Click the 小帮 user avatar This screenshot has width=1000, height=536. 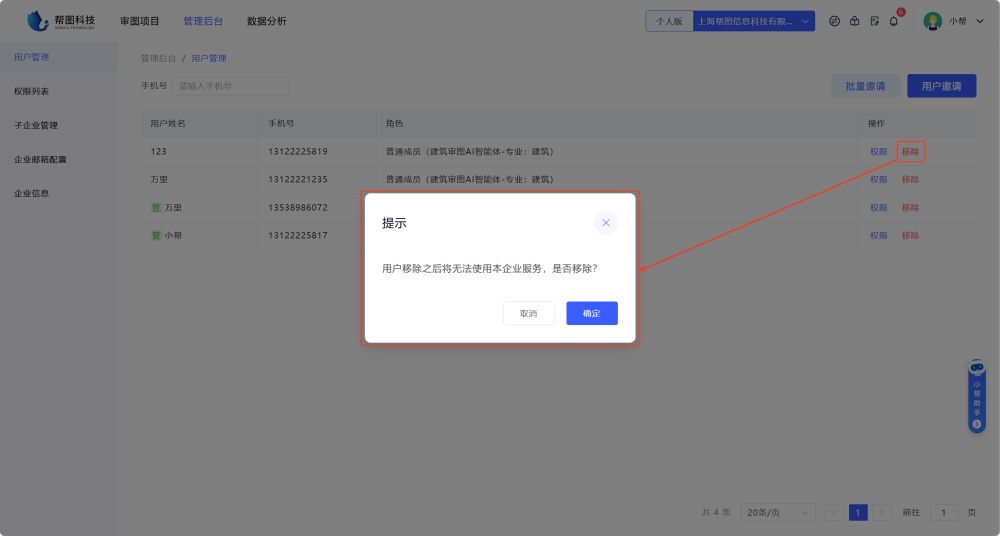[933, 21]
